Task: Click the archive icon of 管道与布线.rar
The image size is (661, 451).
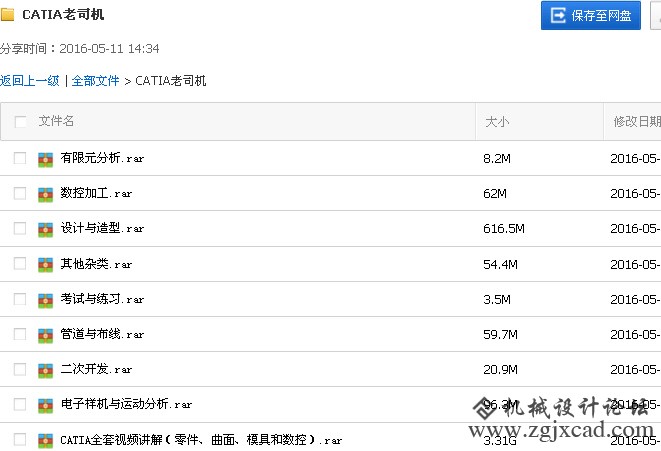Action: tap(46, 336)
